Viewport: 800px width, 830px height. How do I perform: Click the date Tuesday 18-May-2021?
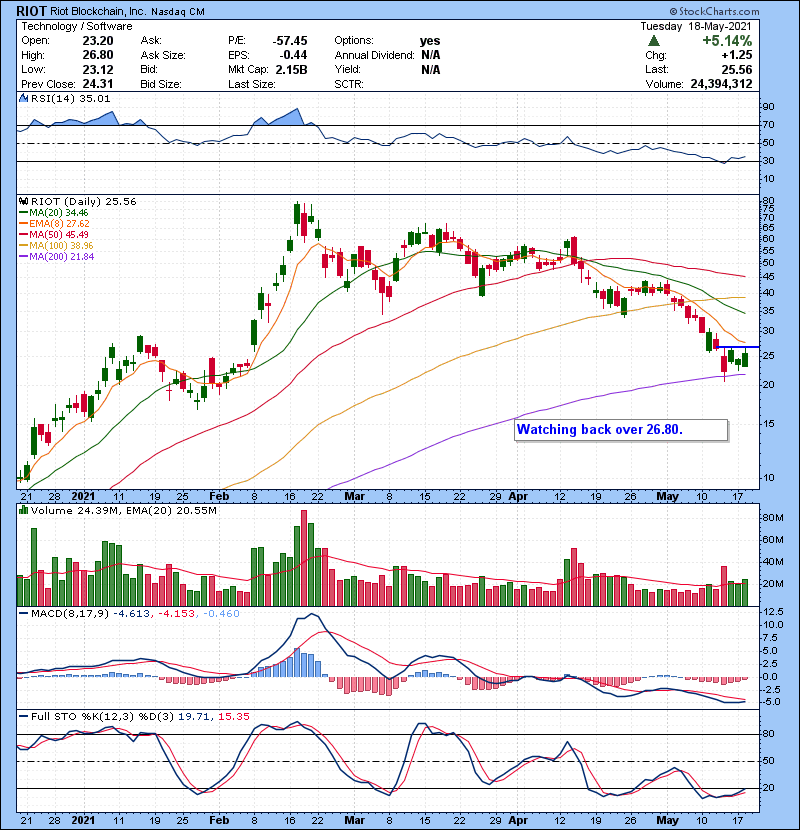pos(696,26)
